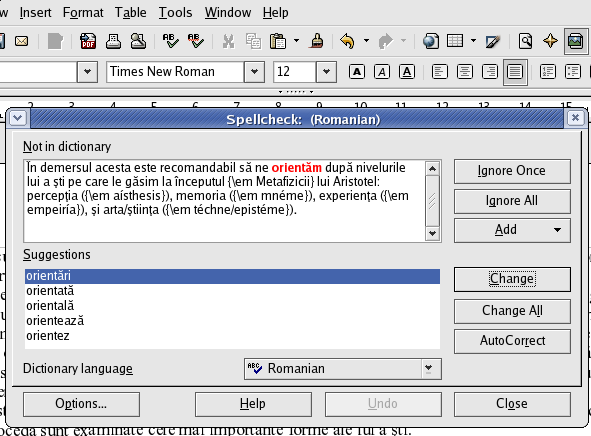This screenshot has width=591, height=436.
Task: Open the Dictionary language Romanian dropdown
Action: click(343, 369)
